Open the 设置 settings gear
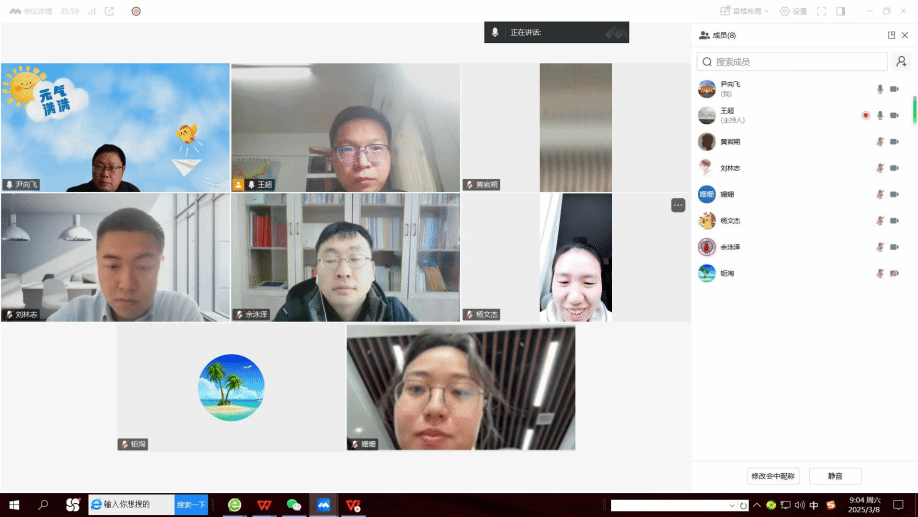The width and height of the screenshot is (918, 517). pos(792,11)
